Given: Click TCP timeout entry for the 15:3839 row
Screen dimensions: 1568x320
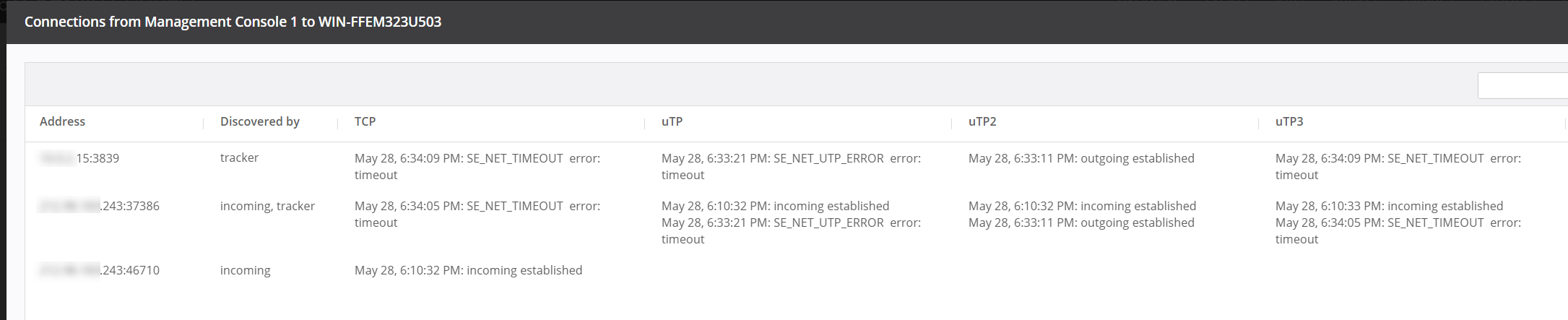Looking at the screenshot, I should (x=477, y=166).
